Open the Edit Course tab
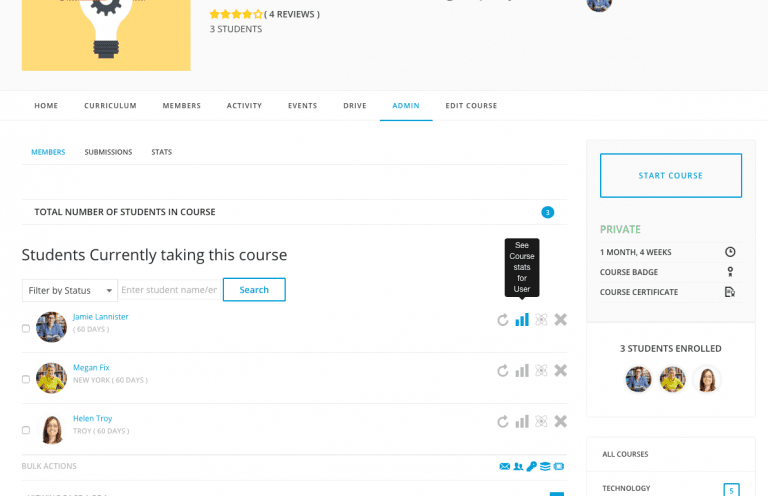 pos(471,106)
